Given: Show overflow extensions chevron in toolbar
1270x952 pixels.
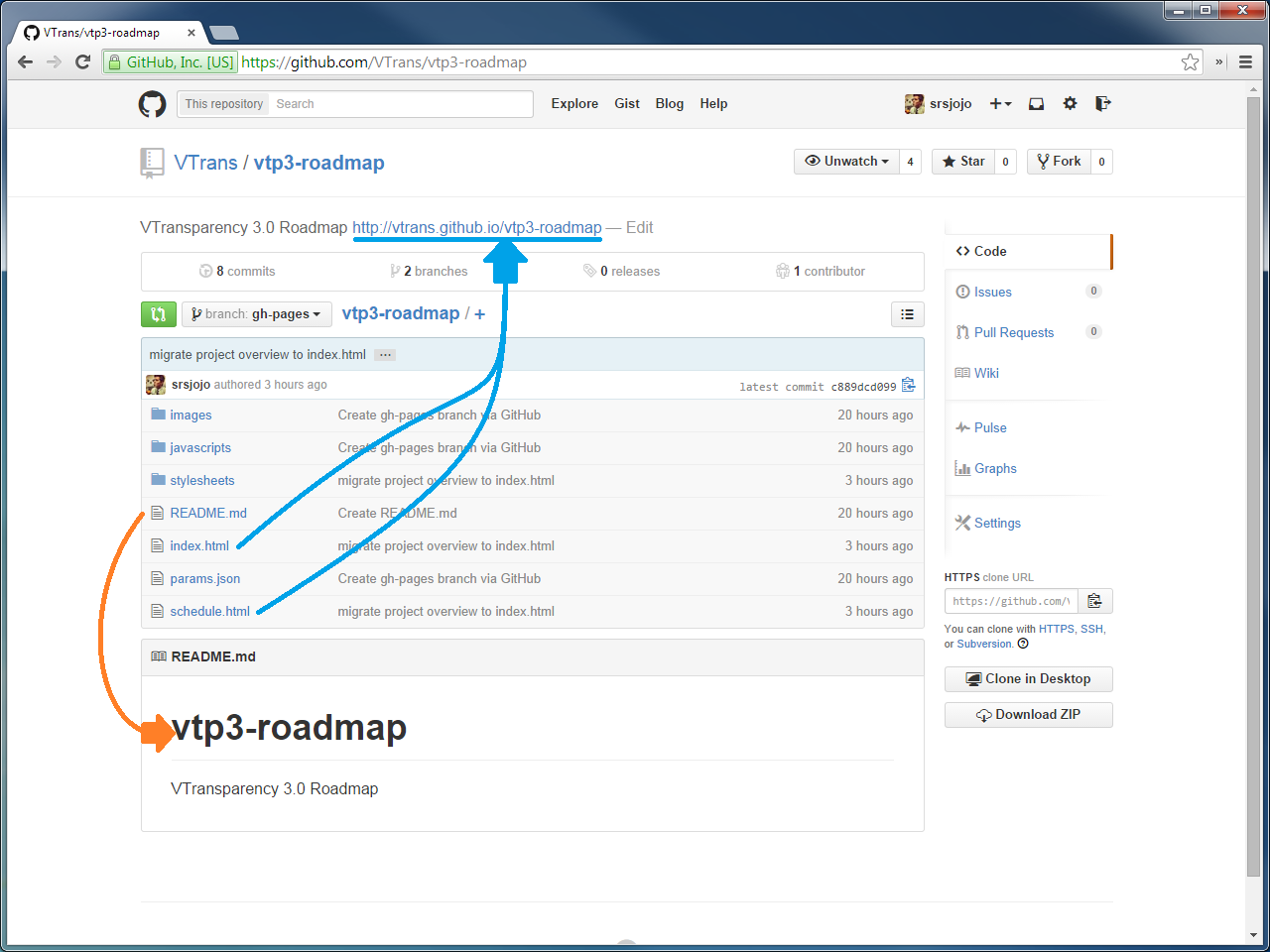Looking at the screenshot, I should click(x=1219, y=61).
